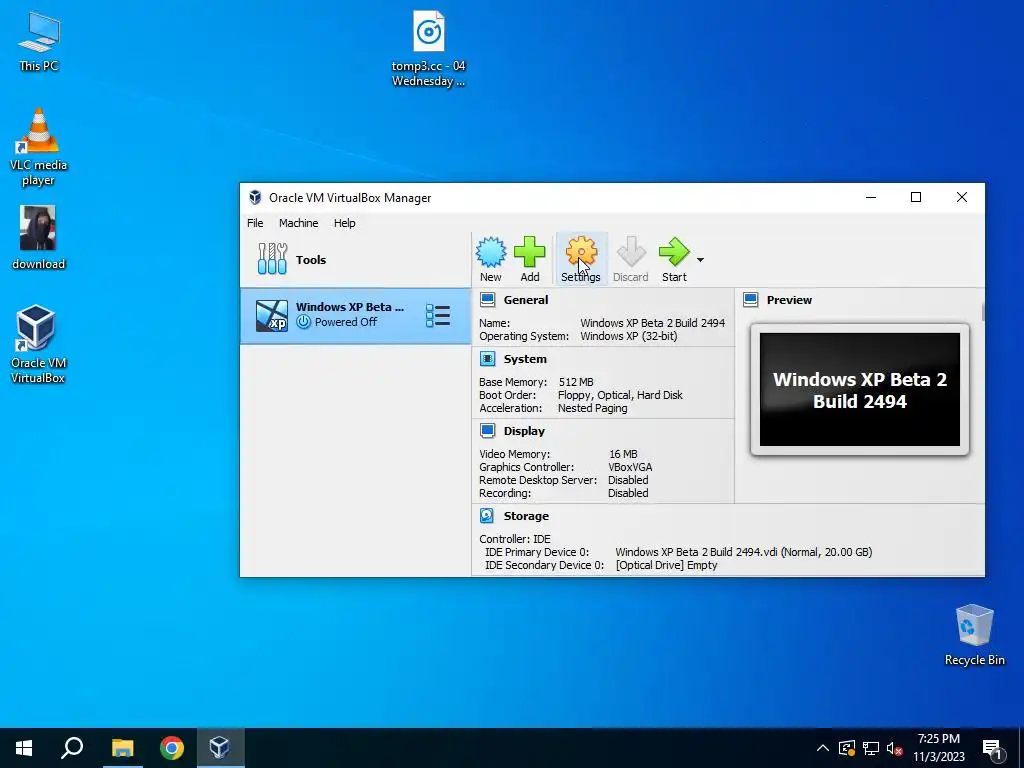Image resolution: width=1024 pixels, height=768 pixels.
Task: Open Google Chrome from taskbar
Action: pos(172,748)
